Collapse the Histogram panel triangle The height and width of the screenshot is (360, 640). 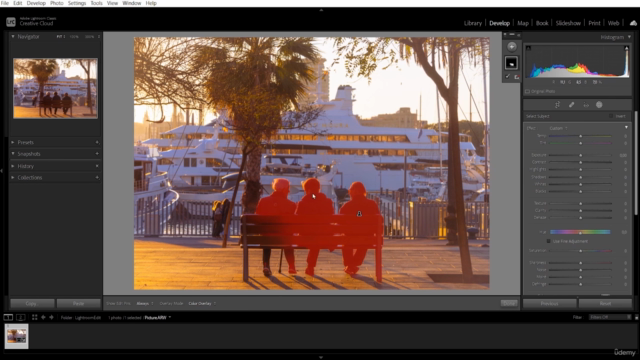tap(629, 37)
